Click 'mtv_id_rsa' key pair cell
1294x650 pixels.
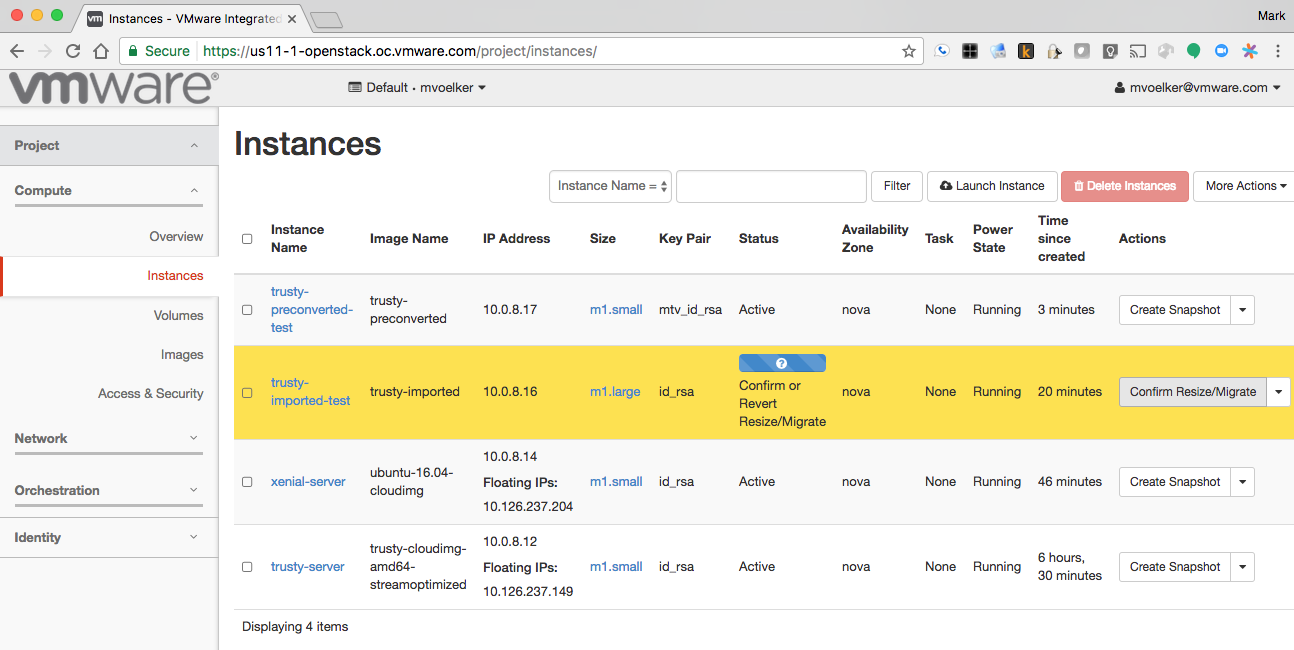point(690,310)
